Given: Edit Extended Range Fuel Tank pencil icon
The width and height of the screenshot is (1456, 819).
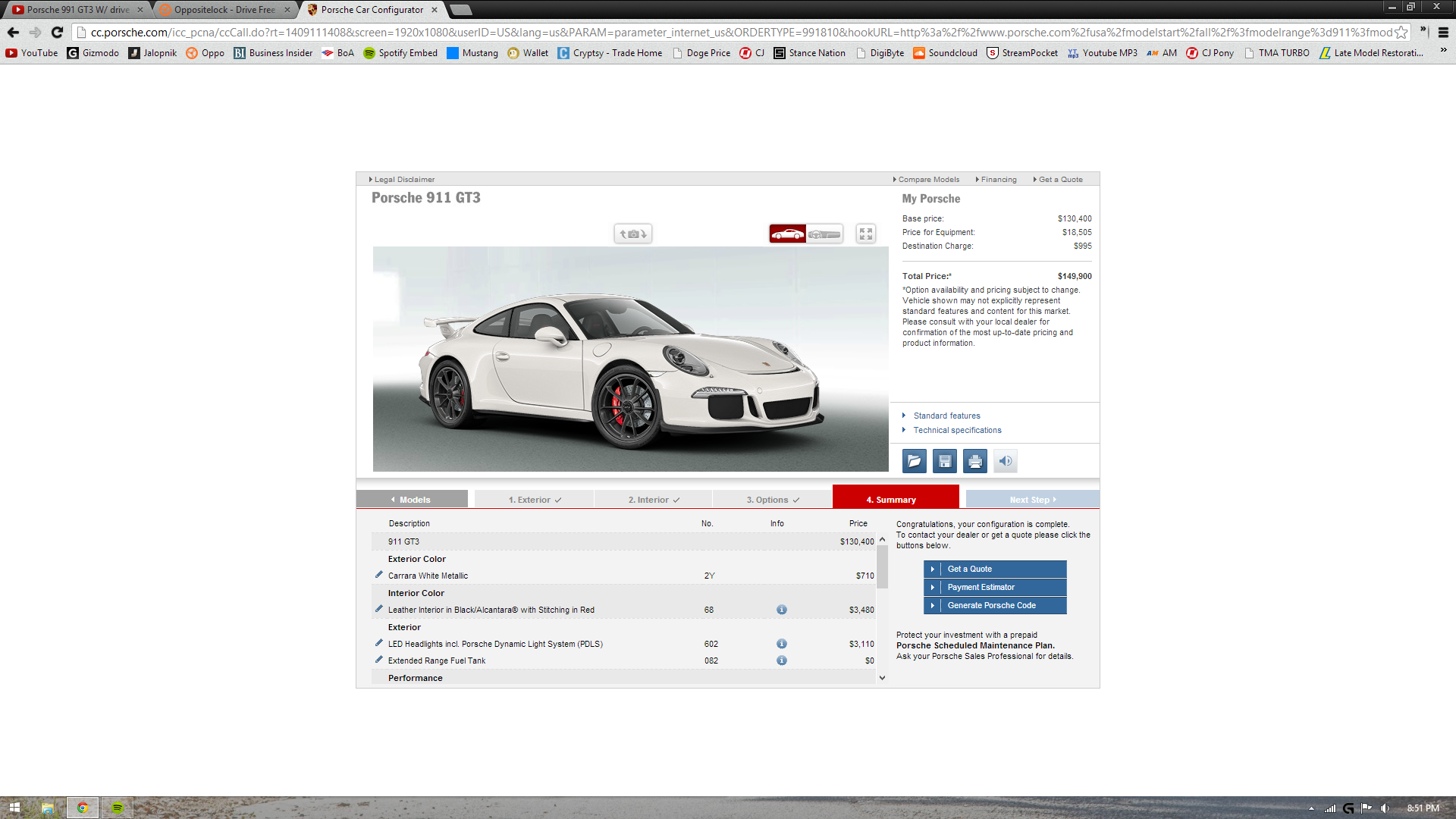Looking at the screenshot, I should click(379, 660).
